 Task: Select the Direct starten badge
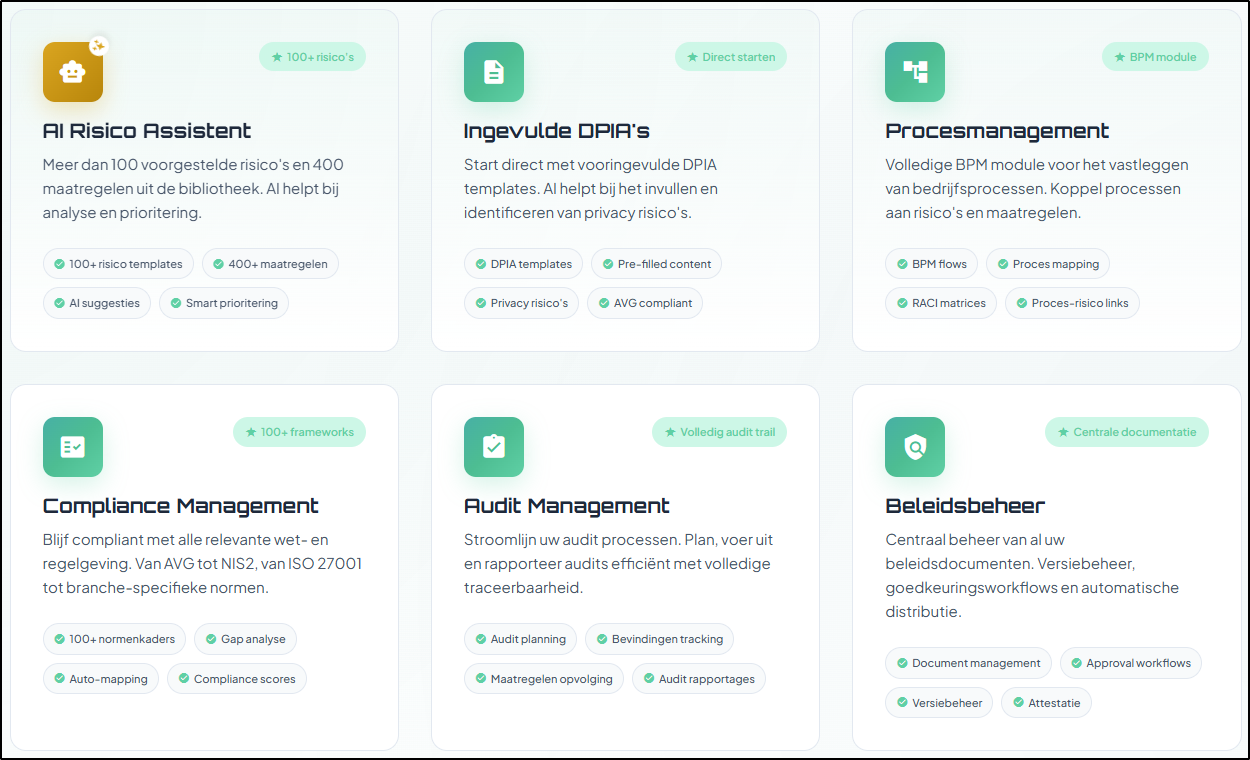click(730, 57)
